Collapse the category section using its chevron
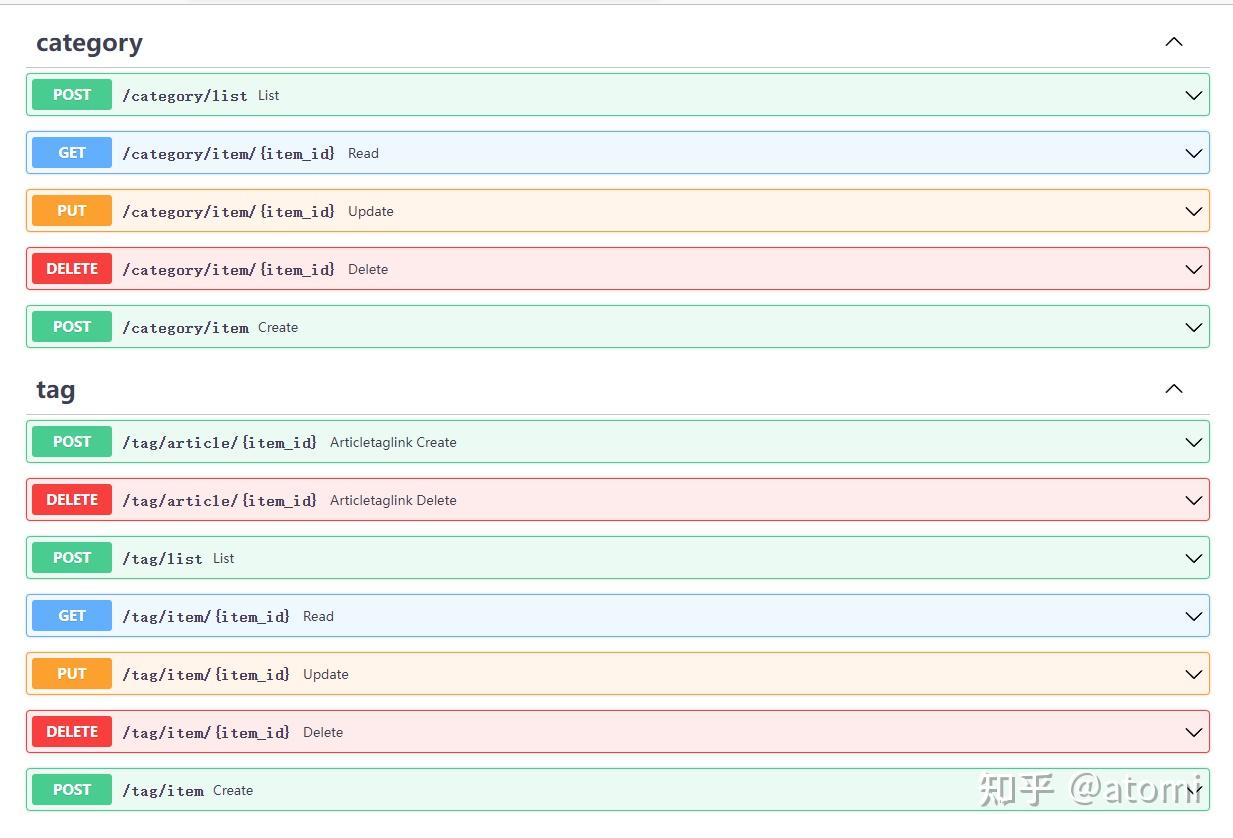Screen dimensions: 1233x838 pyautogui.click(x=1173, y=42)
